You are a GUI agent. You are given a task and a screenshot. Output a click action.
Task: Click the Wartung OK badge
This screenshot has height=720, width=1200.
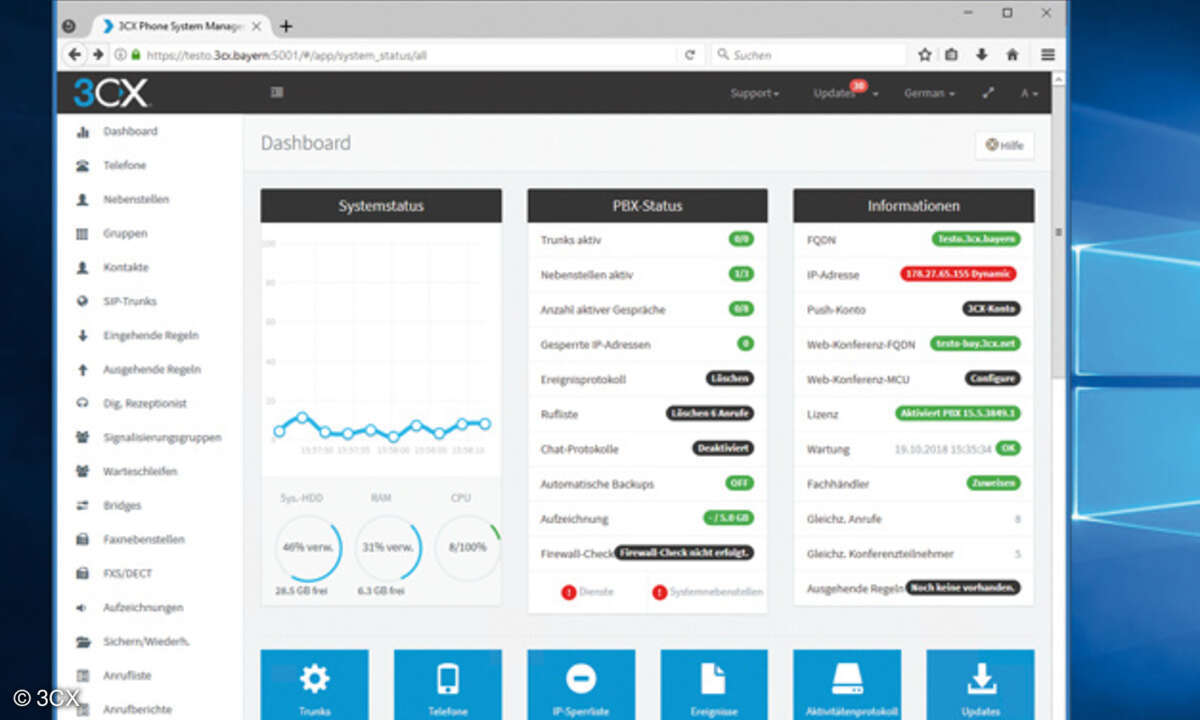pyautogui.click(x=1008, y=448)
